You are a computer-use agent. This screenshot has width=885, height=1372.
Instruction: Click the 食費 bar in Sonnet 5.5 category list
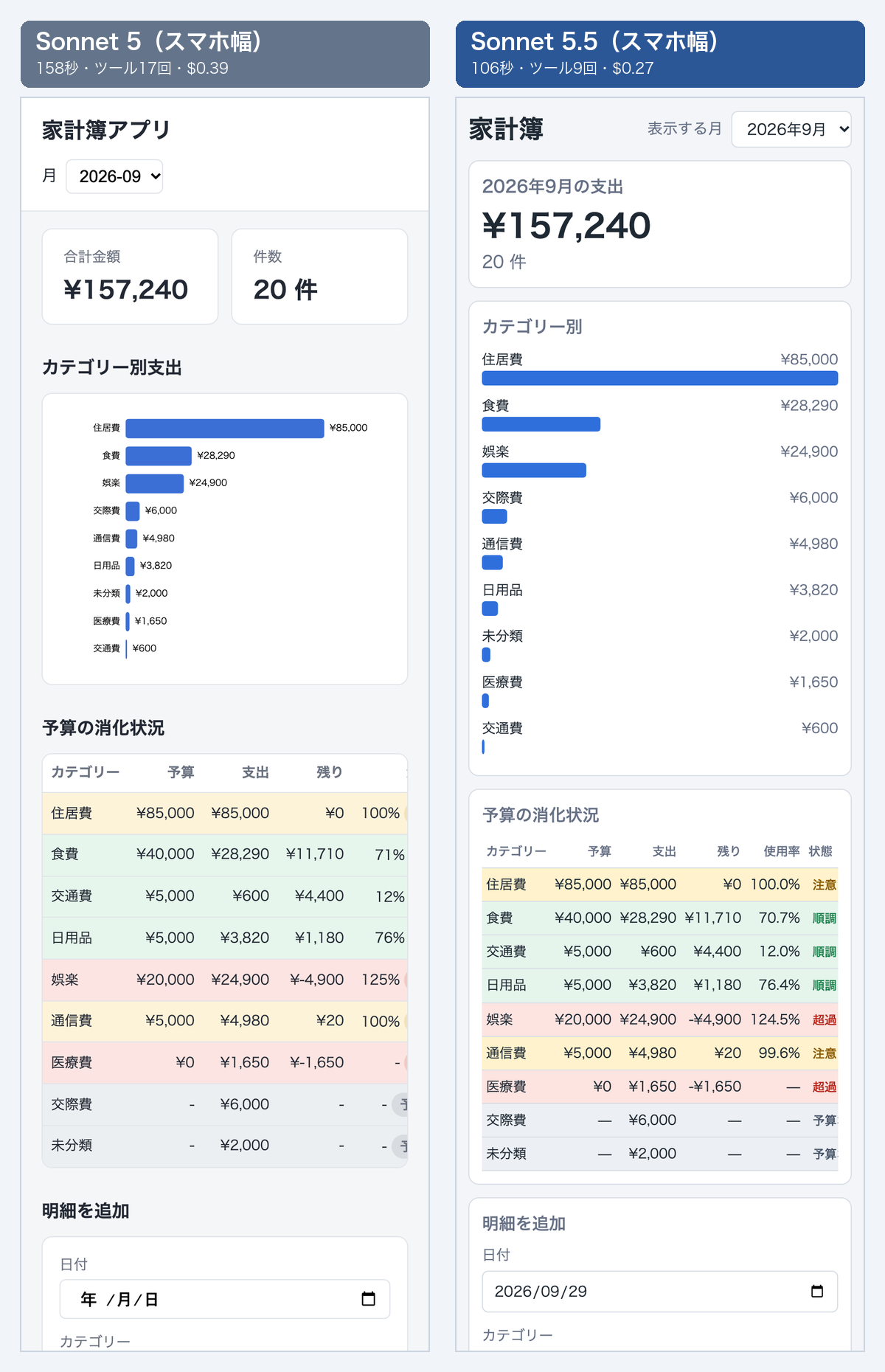coord(541,424)
